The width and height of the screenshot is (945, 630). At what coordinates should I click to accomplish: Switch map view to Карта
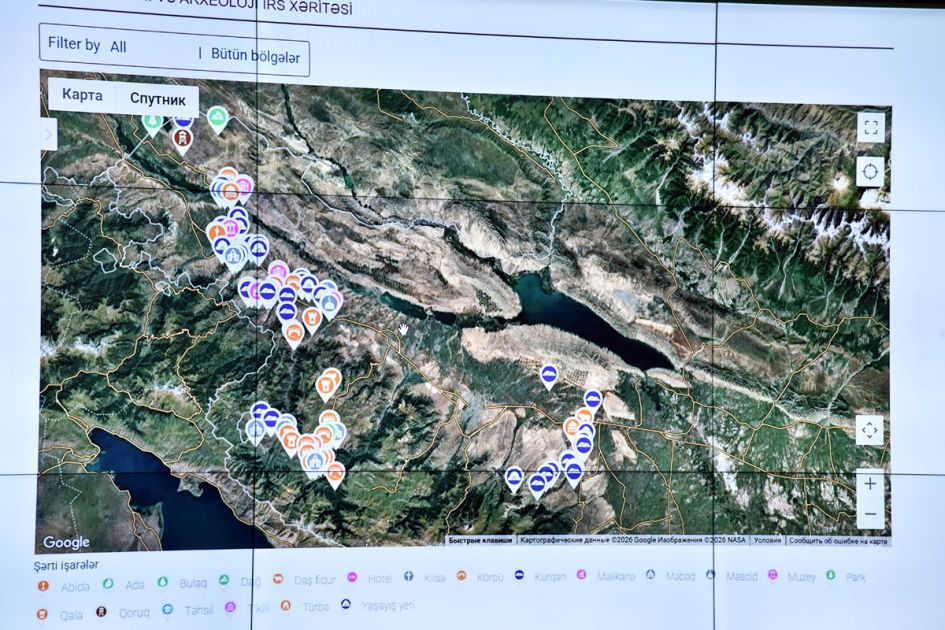pos(82,95)
